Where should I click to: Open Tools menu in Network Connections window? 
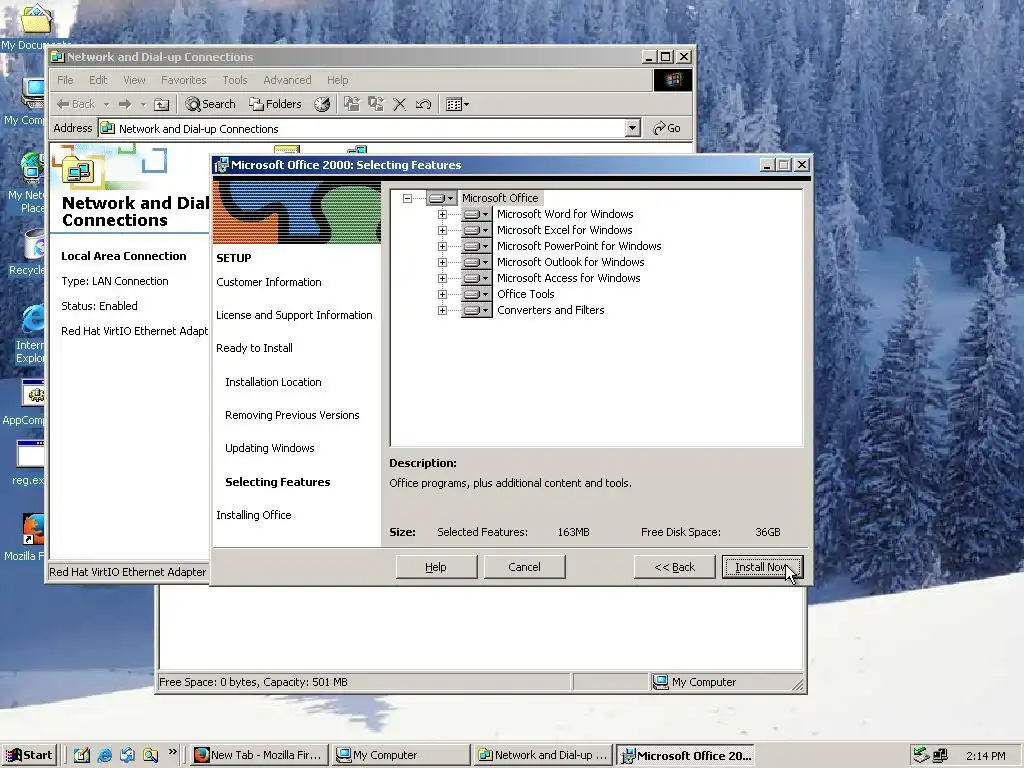pyautogui.click(x=234, y=80)
